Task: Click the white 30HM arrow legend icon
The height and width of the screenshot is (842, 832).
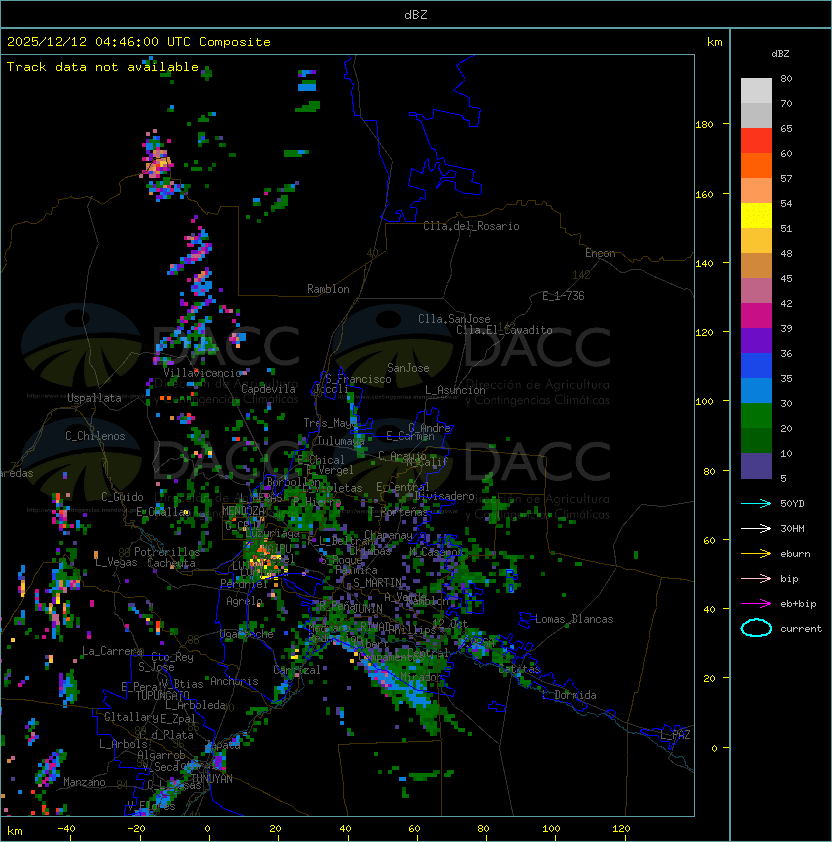Action: [x=756, y=528]
